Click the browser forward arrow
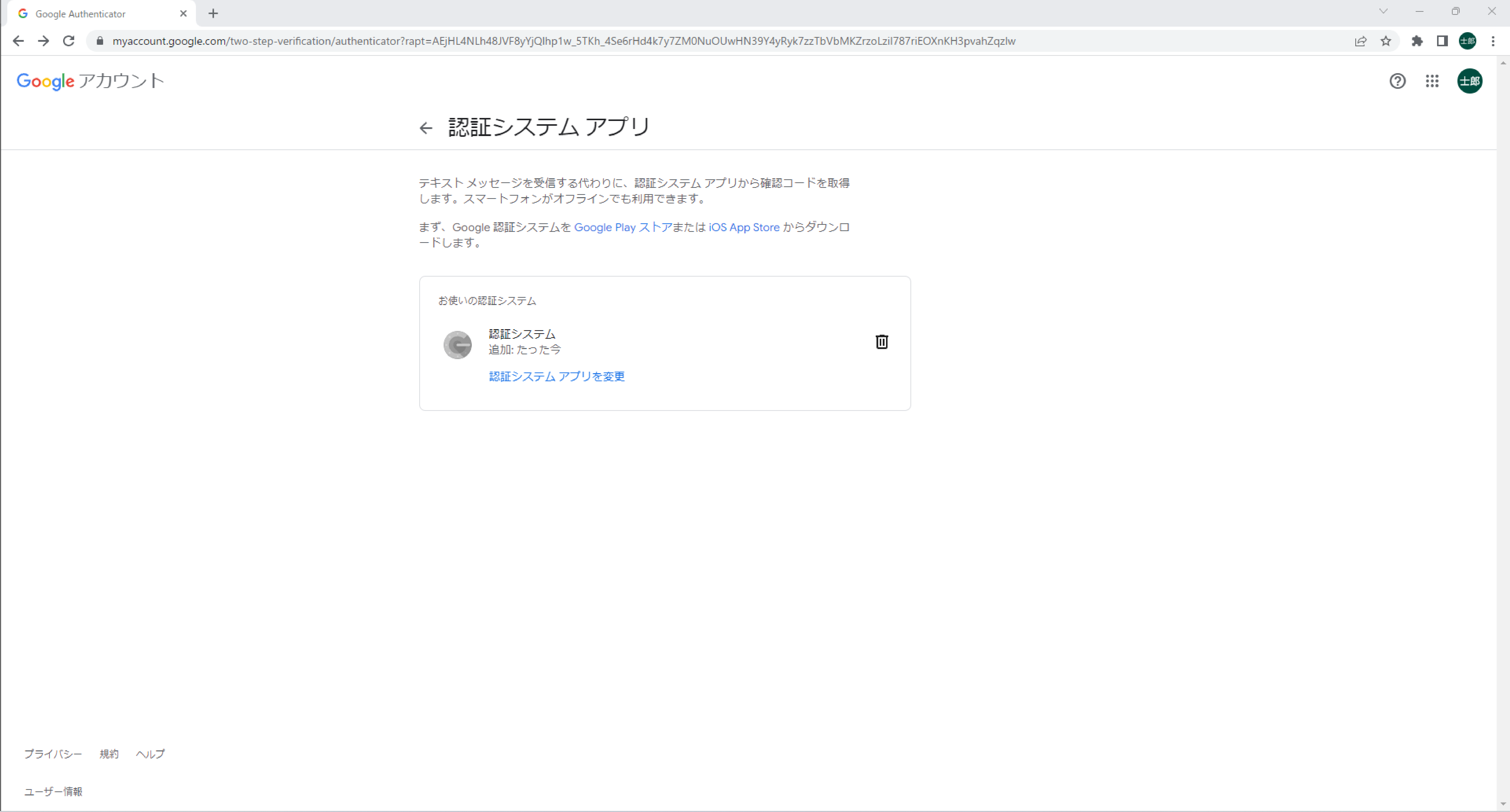This screenshot has height=812, width=1510. click(43, 41)
